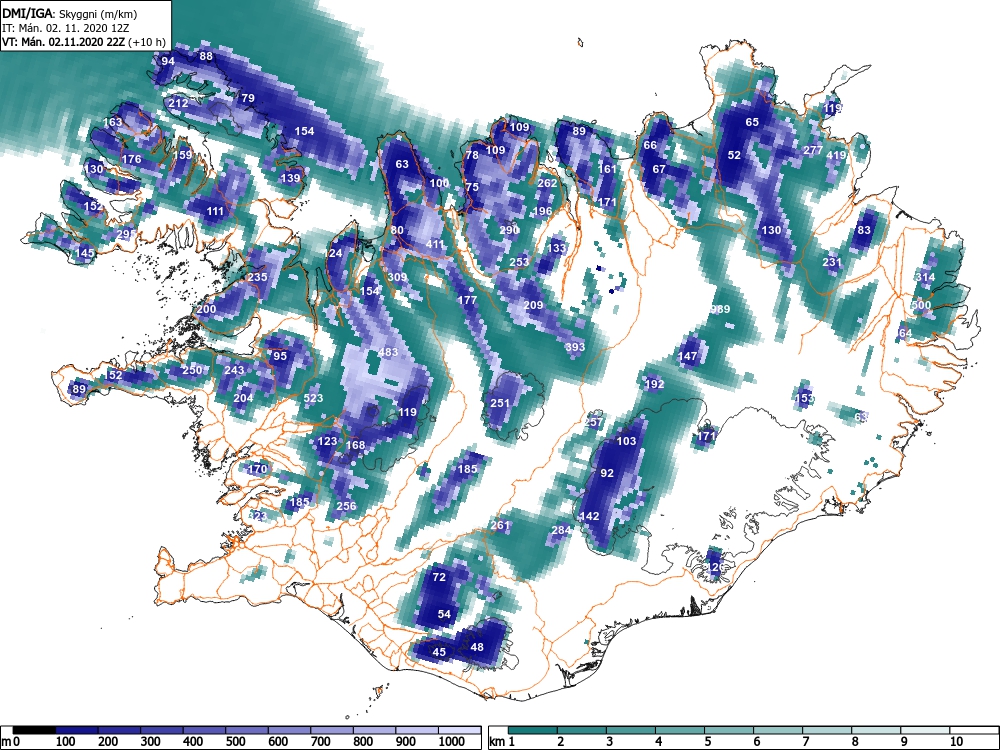Viewport: 1000px width, 750px height.
Task: Pick the white 9–10 km legend swatch
Action: (925, 730)
